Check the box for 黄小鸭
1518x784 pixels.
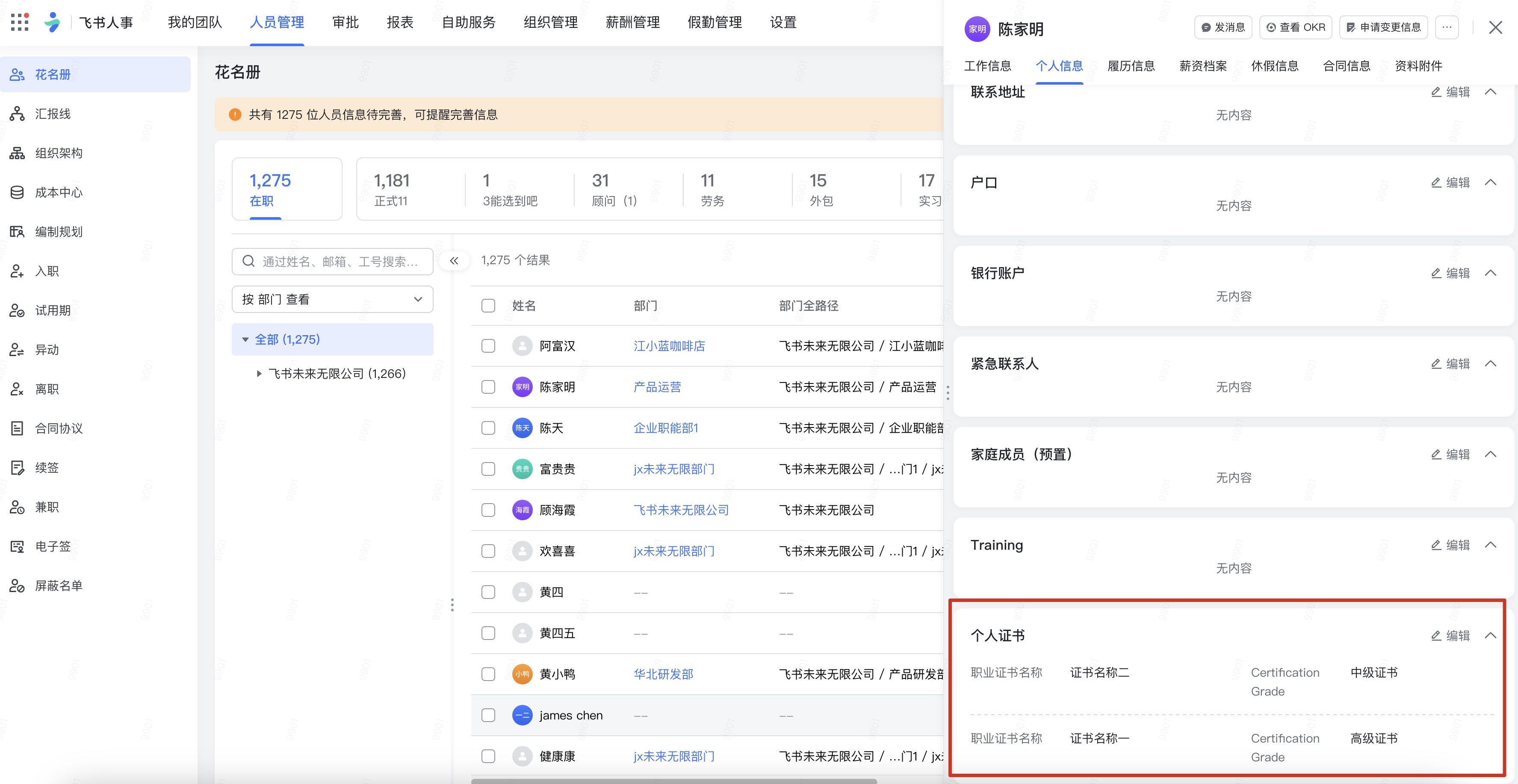point(488,674)
